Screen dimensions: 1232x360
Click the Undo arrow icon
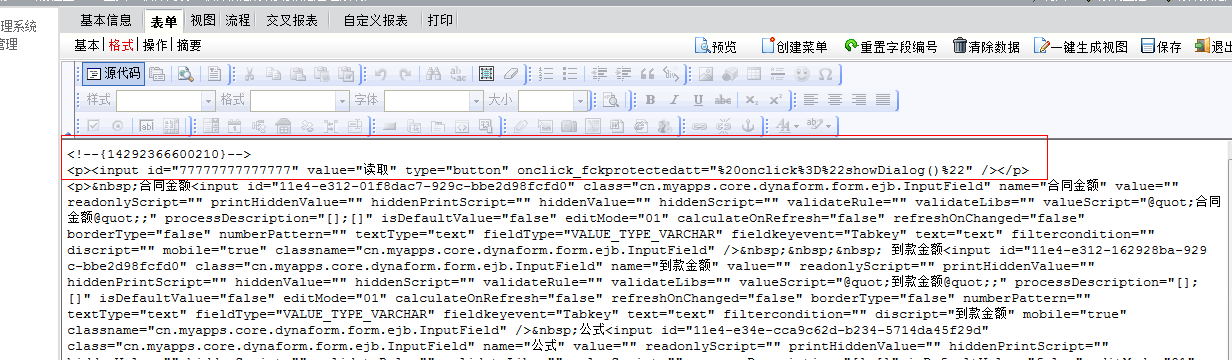pyautogui.click(x=380, y=74)
